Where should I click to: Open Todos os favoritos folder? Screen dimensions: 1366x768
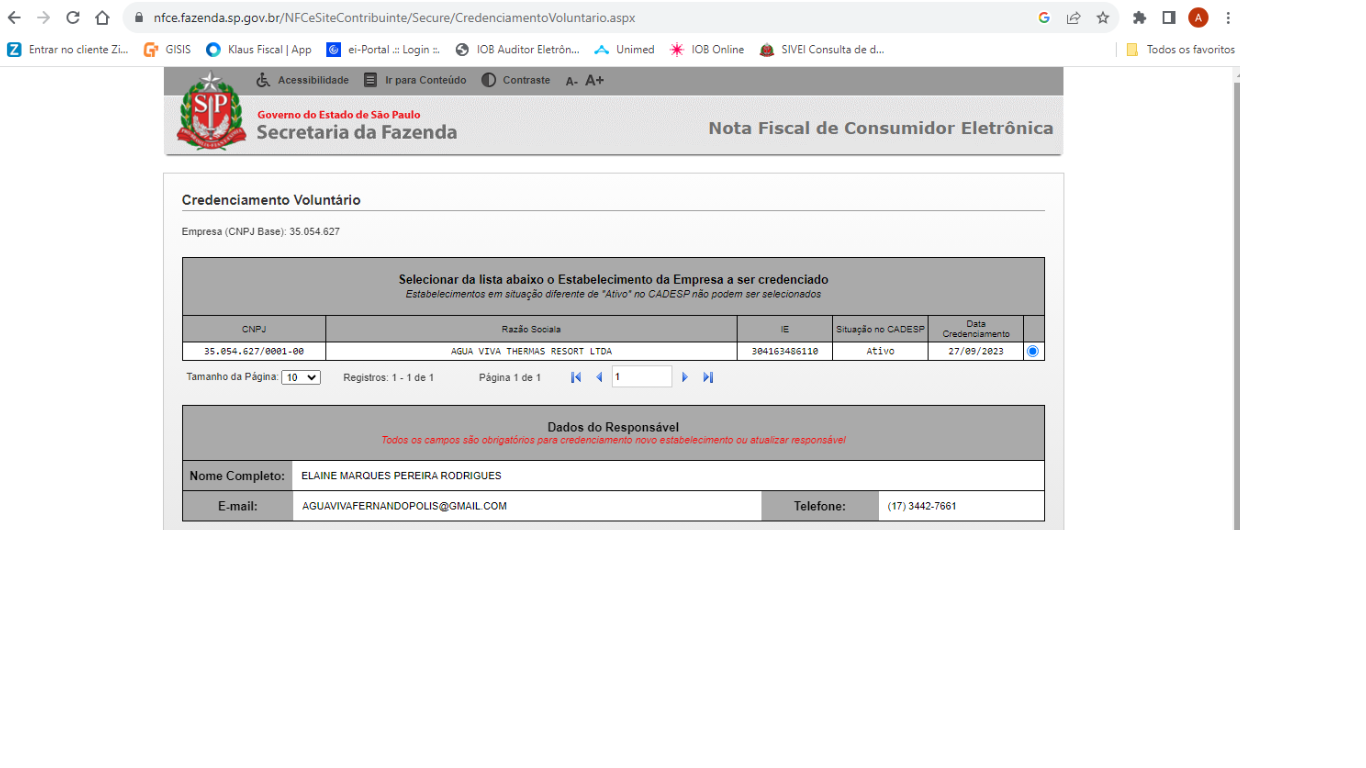tap(1180, 49)
